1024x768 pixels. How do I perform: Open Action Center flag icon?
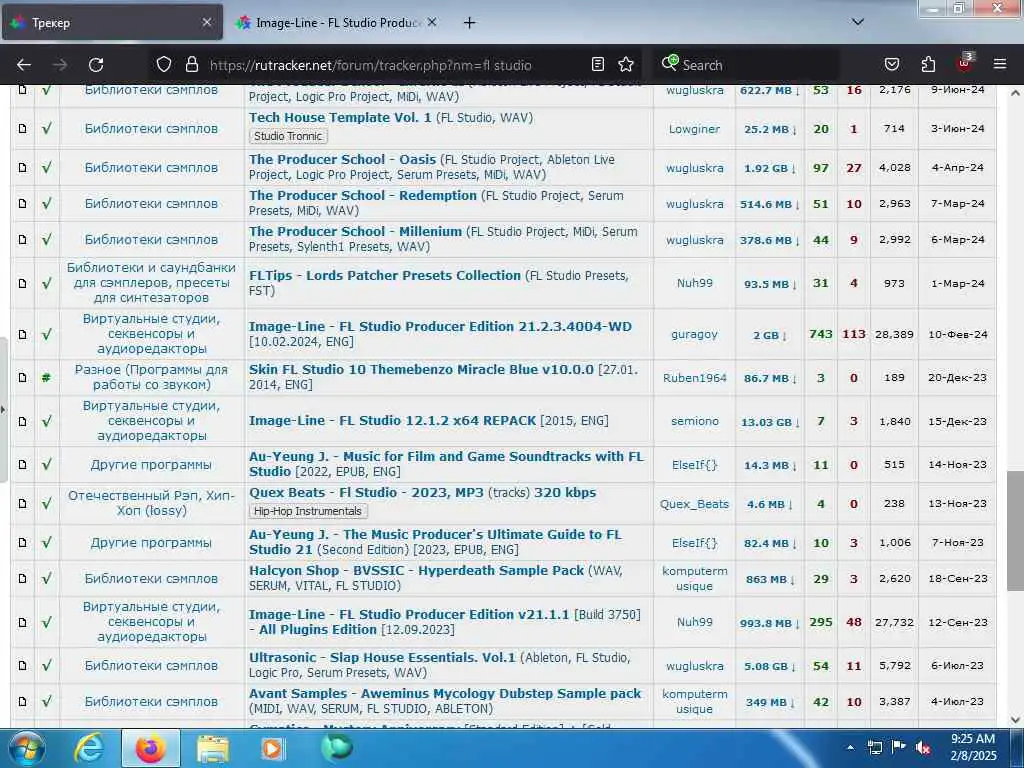click(x=899, y=748)
